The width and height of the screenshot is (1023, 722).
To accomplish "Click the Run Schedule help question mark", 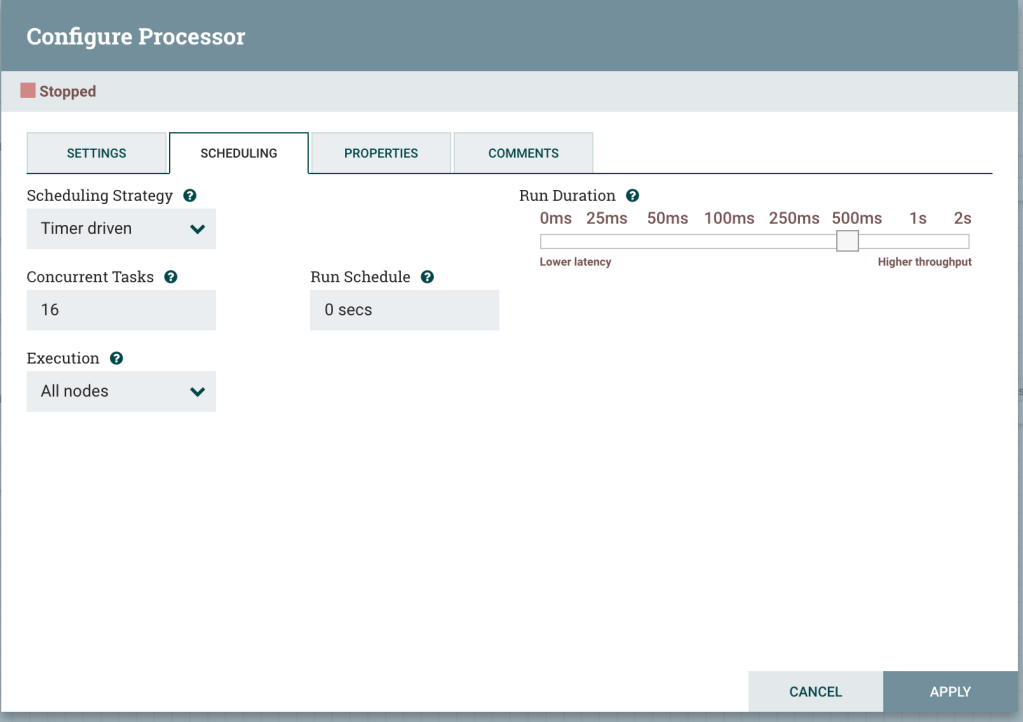I will [427, 277].
